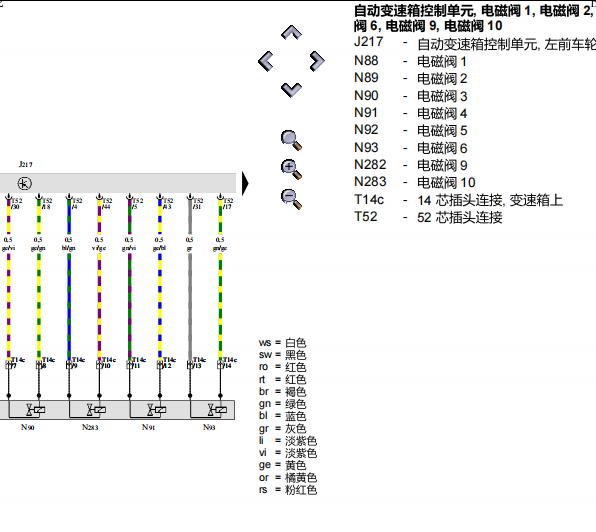The image size is (596, 532).
Task: Click connector pin T52/43
Action: coord(168,203)
